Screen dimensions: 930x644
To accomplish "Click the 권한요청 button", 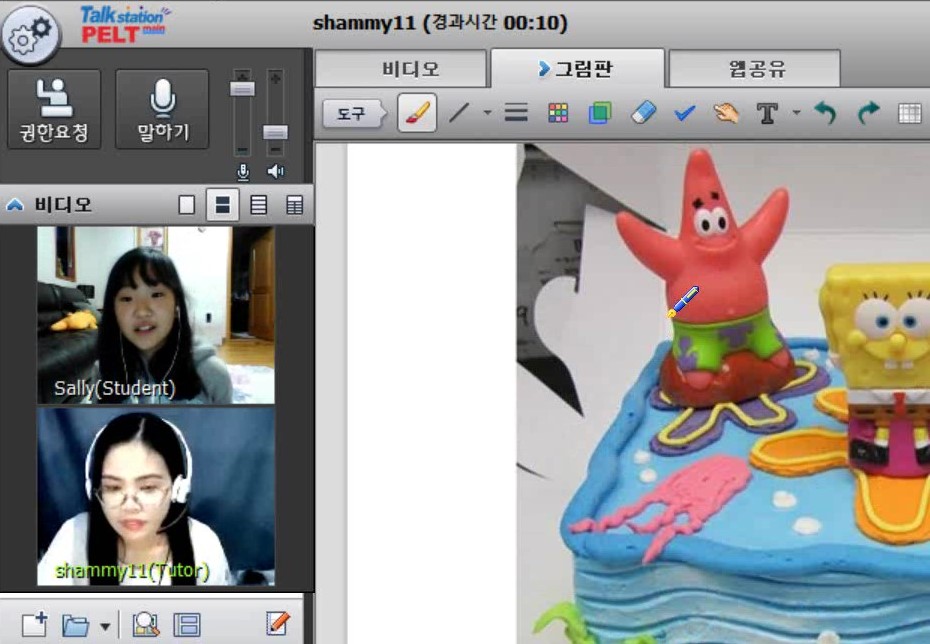I will 54,109.
